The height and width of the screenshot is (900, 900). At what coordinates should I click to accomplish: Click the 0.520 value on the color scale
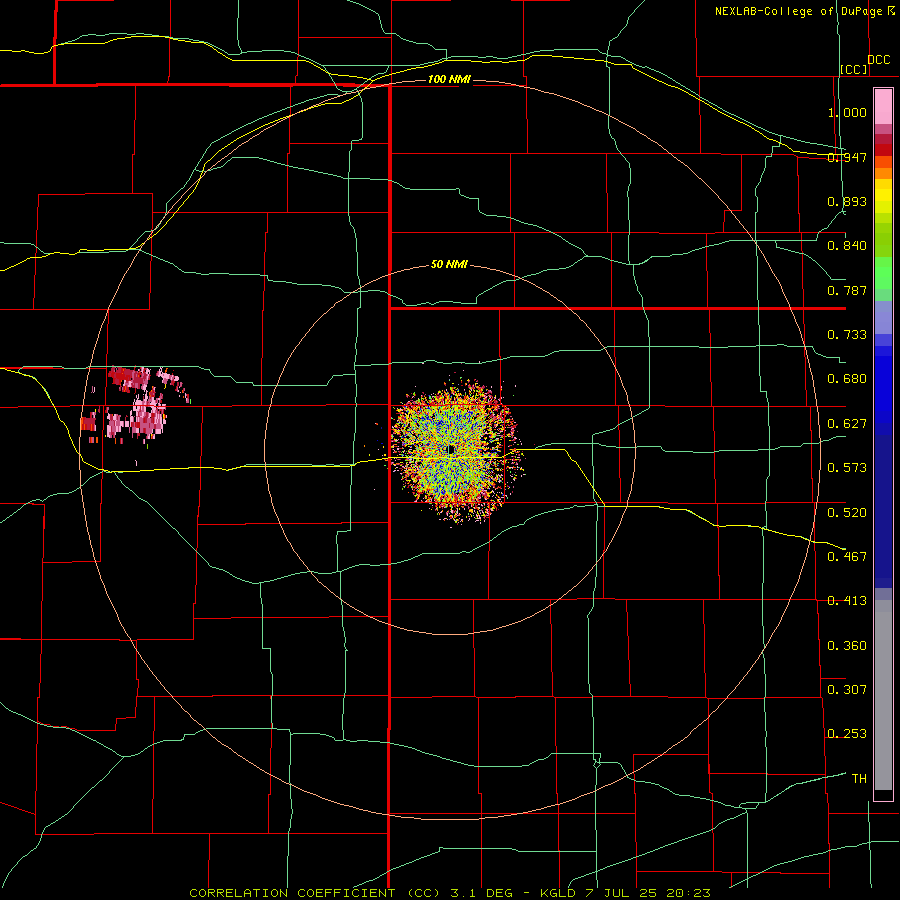pyautogui.click(x=847, y=513)
